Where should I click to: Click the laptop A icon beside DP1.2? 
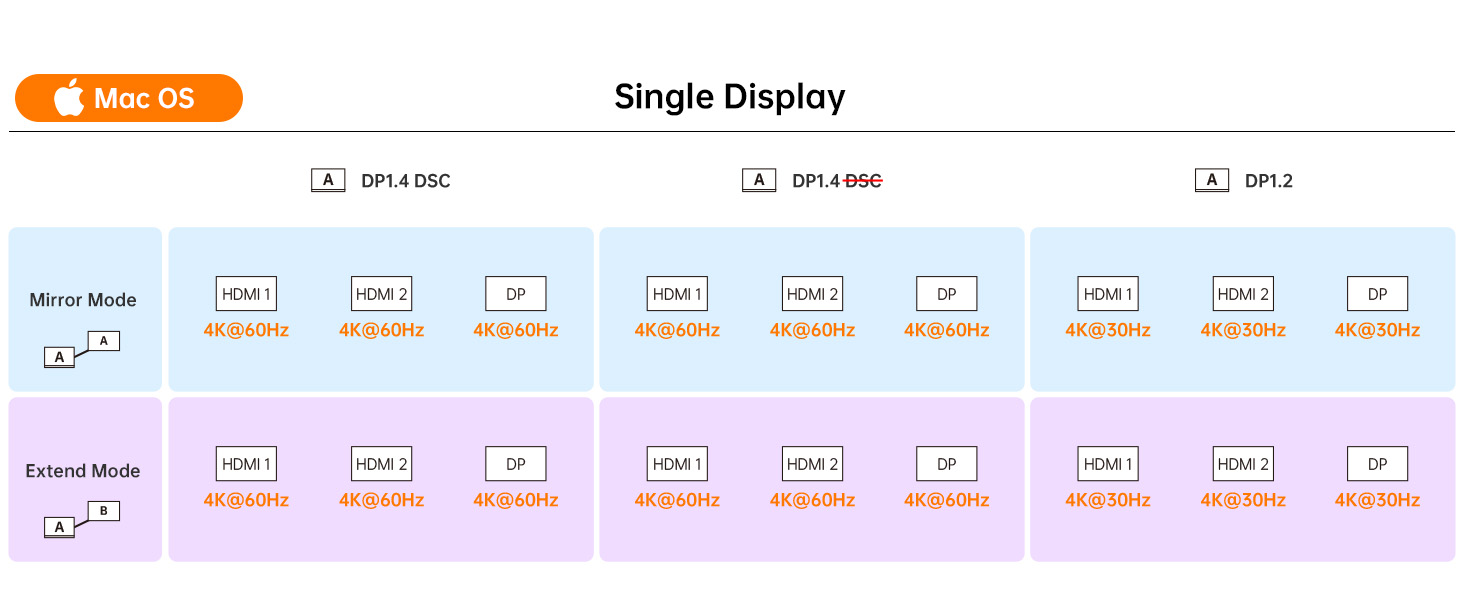(x=1212, y=181)
